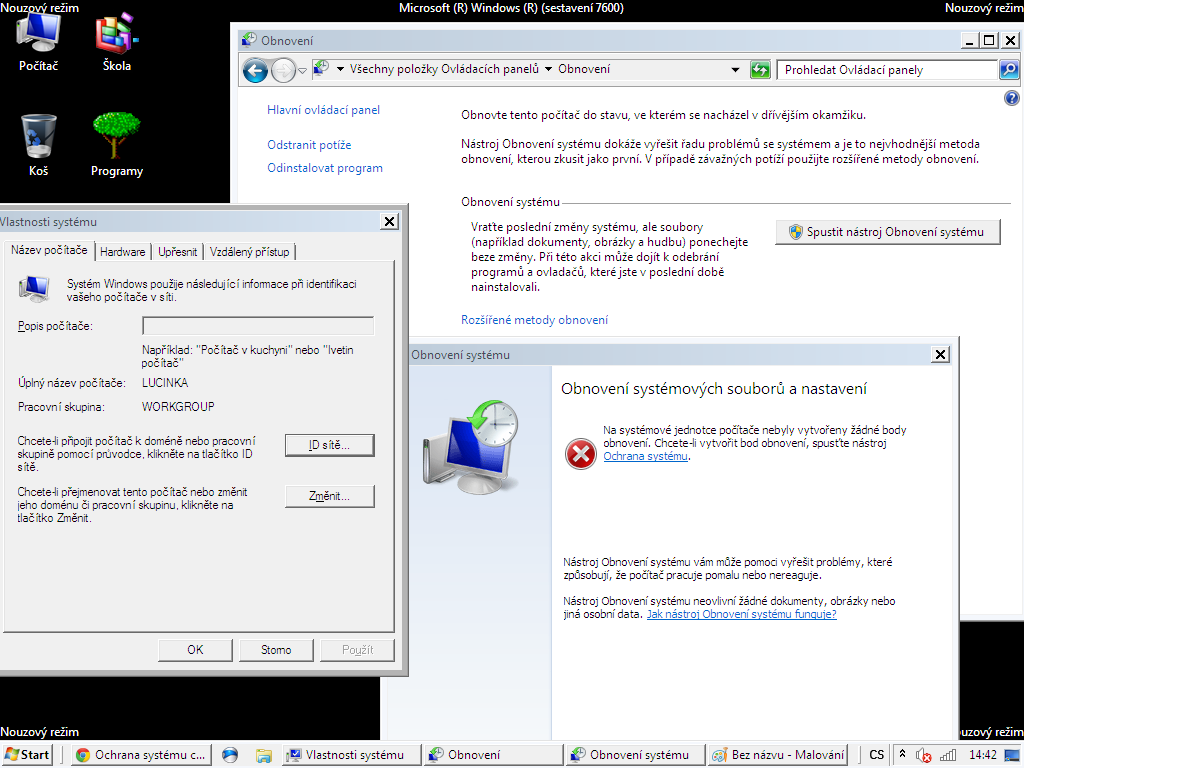Click the Použít button
1202x768 pixels.
(x=357, y=650)
